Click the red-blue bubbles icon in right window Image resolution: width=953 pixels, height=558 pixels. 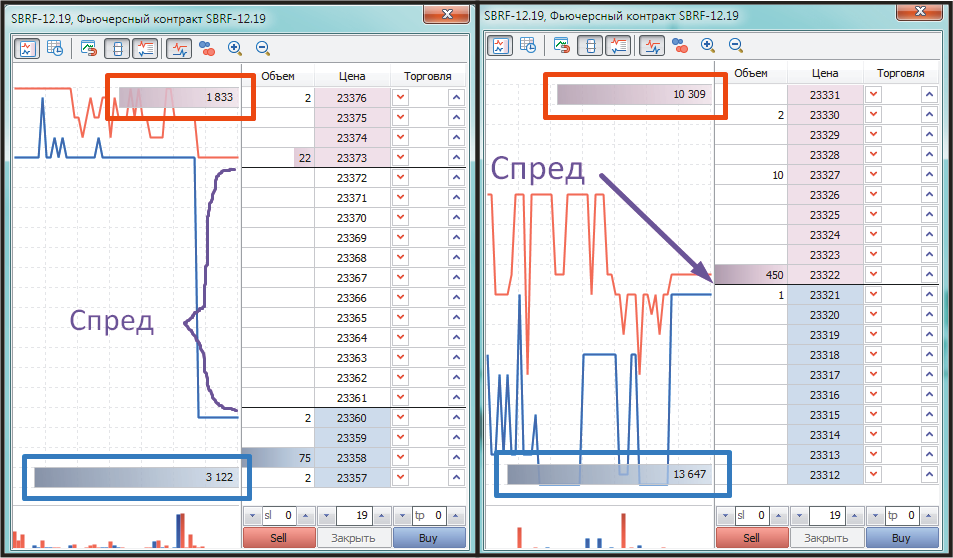tap(680, 46)
